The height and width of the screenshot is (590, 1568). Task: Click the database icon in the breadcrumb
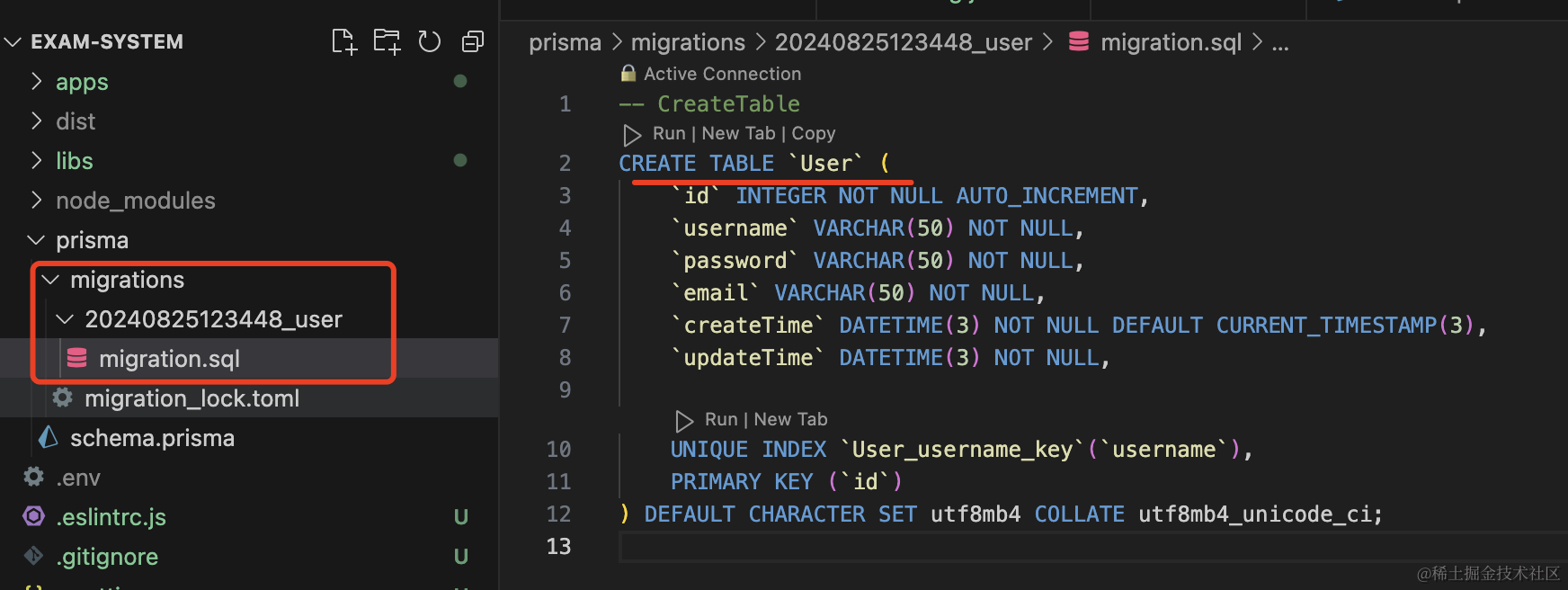[x=1079, y=42]
